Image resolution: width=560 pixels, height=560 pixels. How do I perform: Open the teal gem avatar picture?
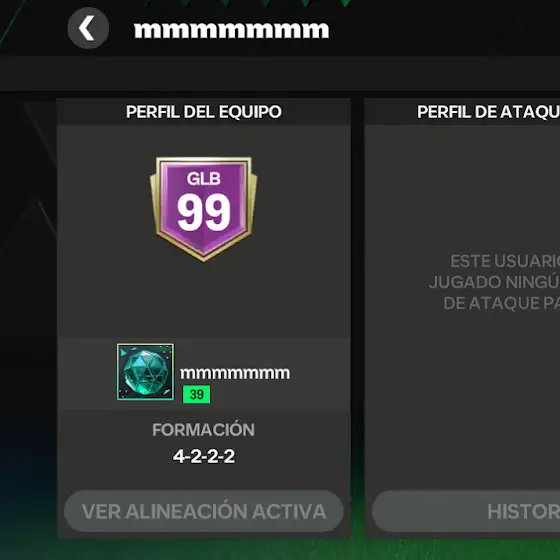(x=145, y=372)
